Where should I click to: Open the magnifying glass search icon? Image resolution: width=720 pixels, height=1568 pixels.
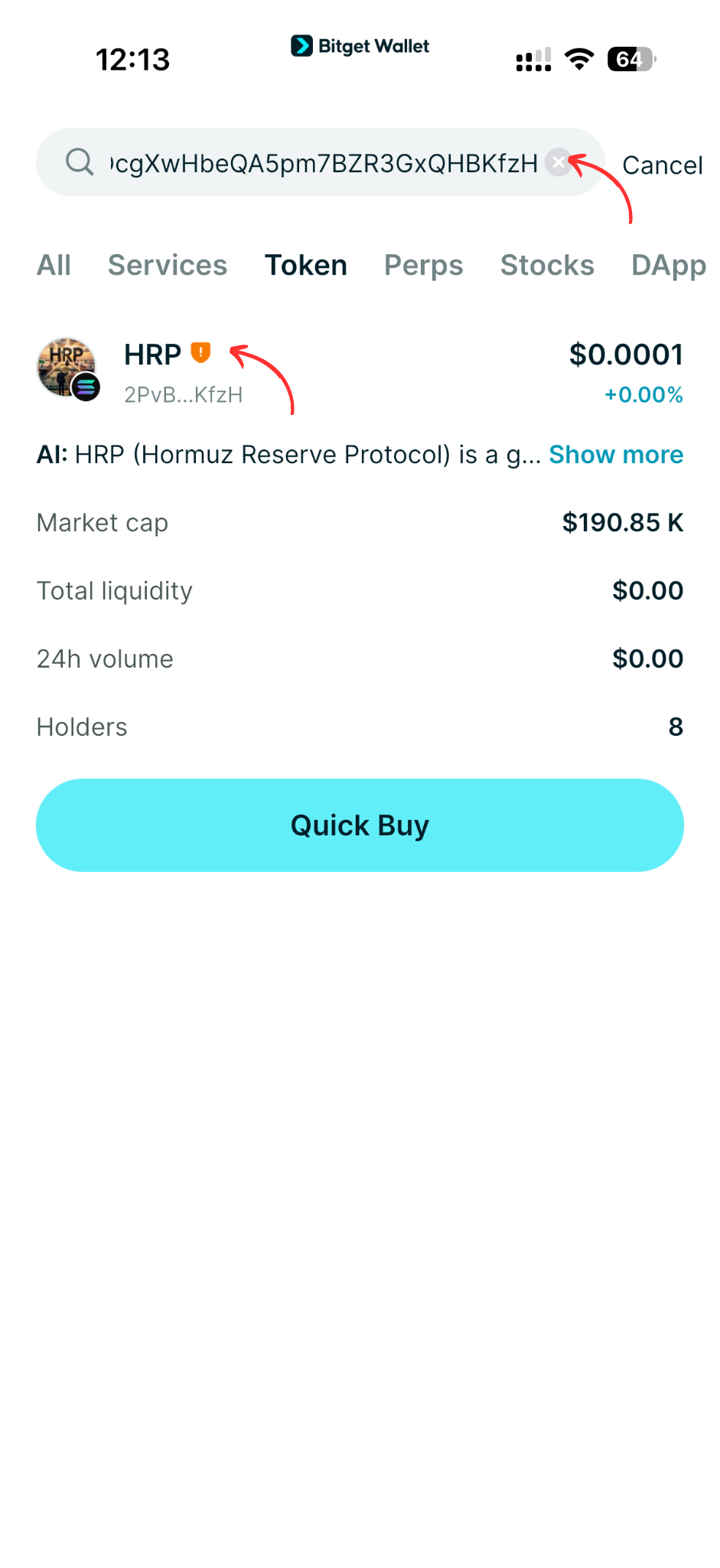coord(80,162)
